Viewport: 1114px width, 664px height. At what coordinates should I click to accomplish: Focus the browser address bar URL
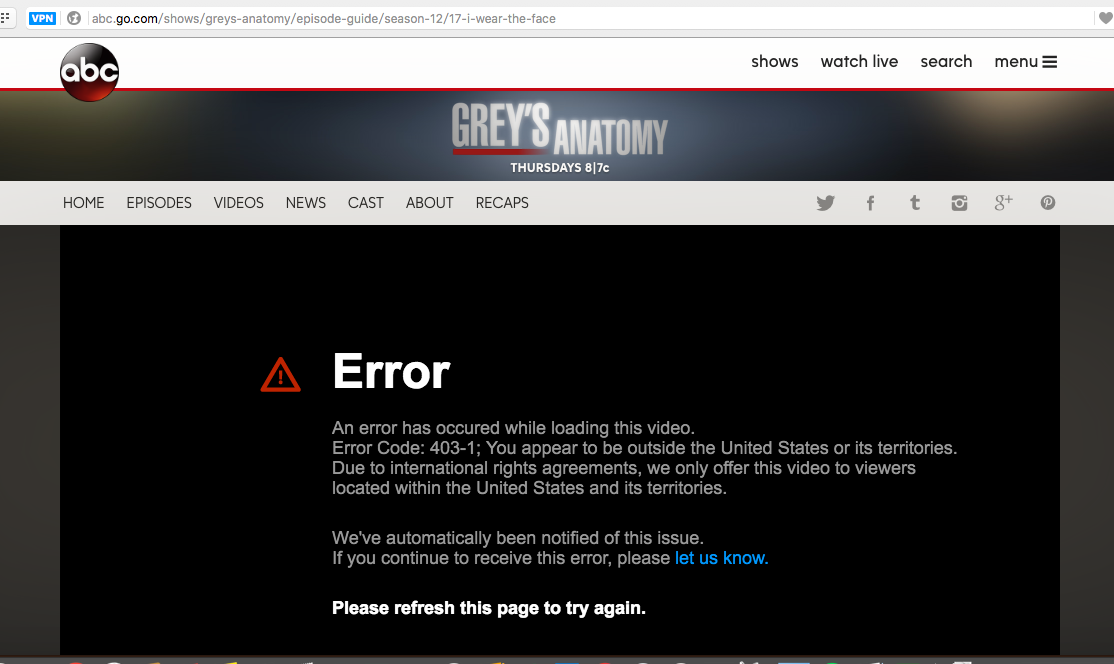(x=323, y=18)
